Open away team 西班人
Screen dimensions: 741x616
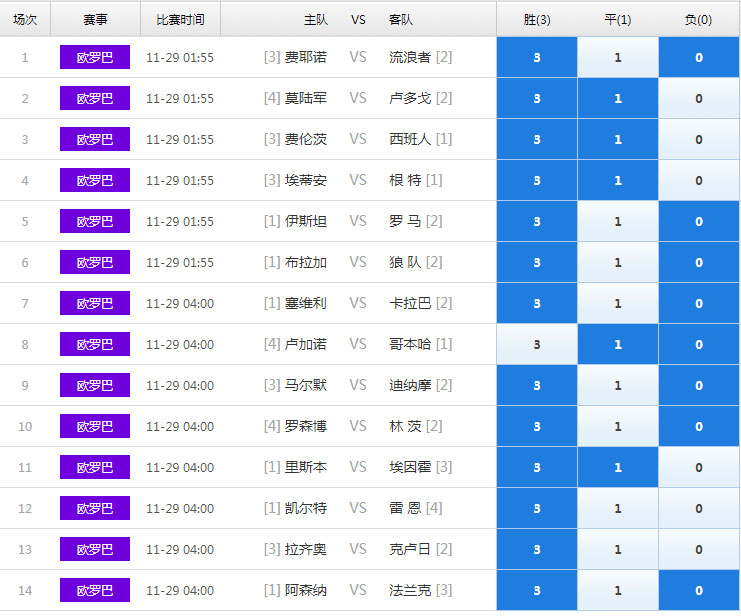pyautogui.click(x=410, y=139)
